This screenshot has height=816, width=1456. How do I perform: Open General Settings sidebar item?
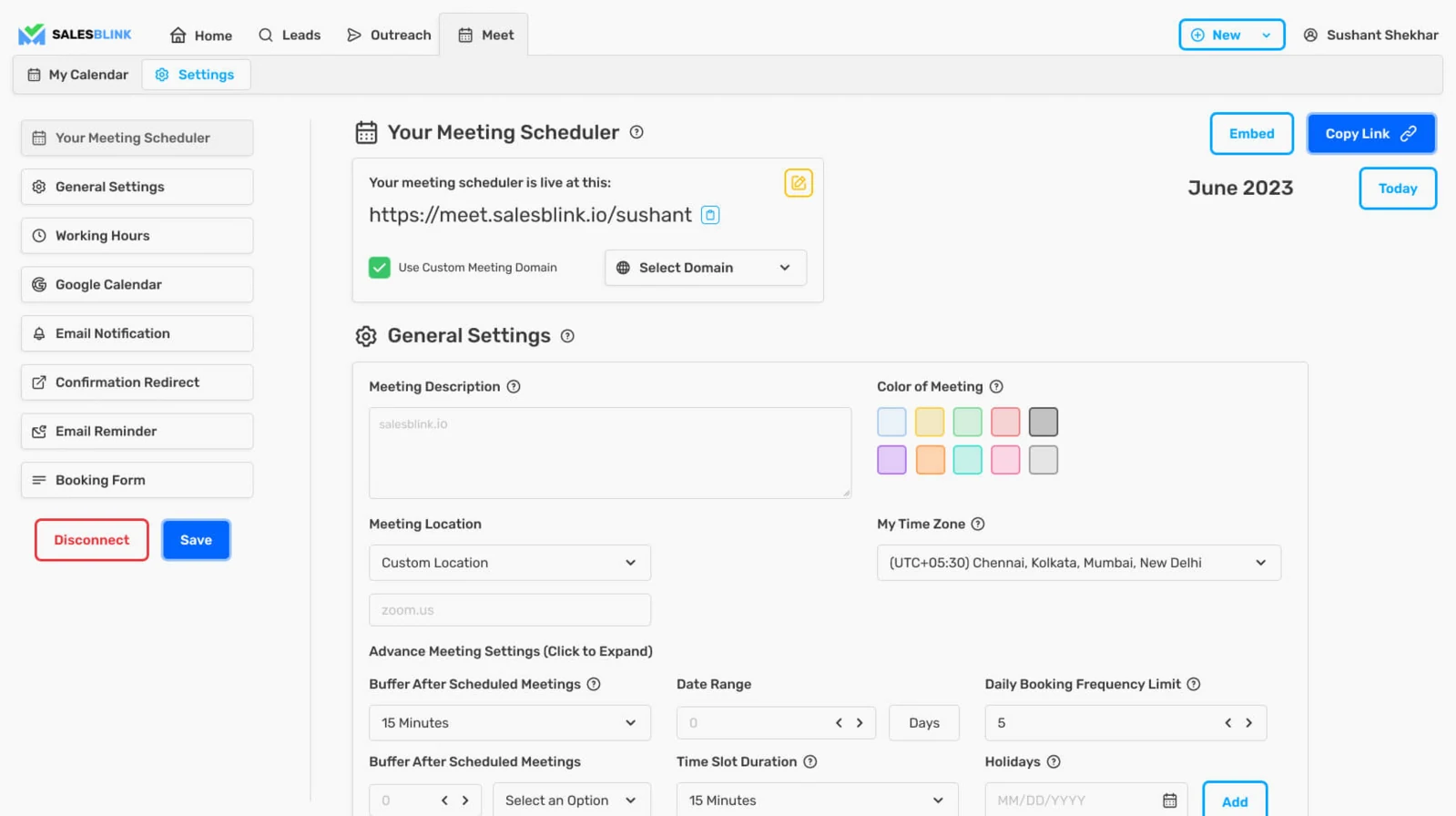(x=137, y=187)
